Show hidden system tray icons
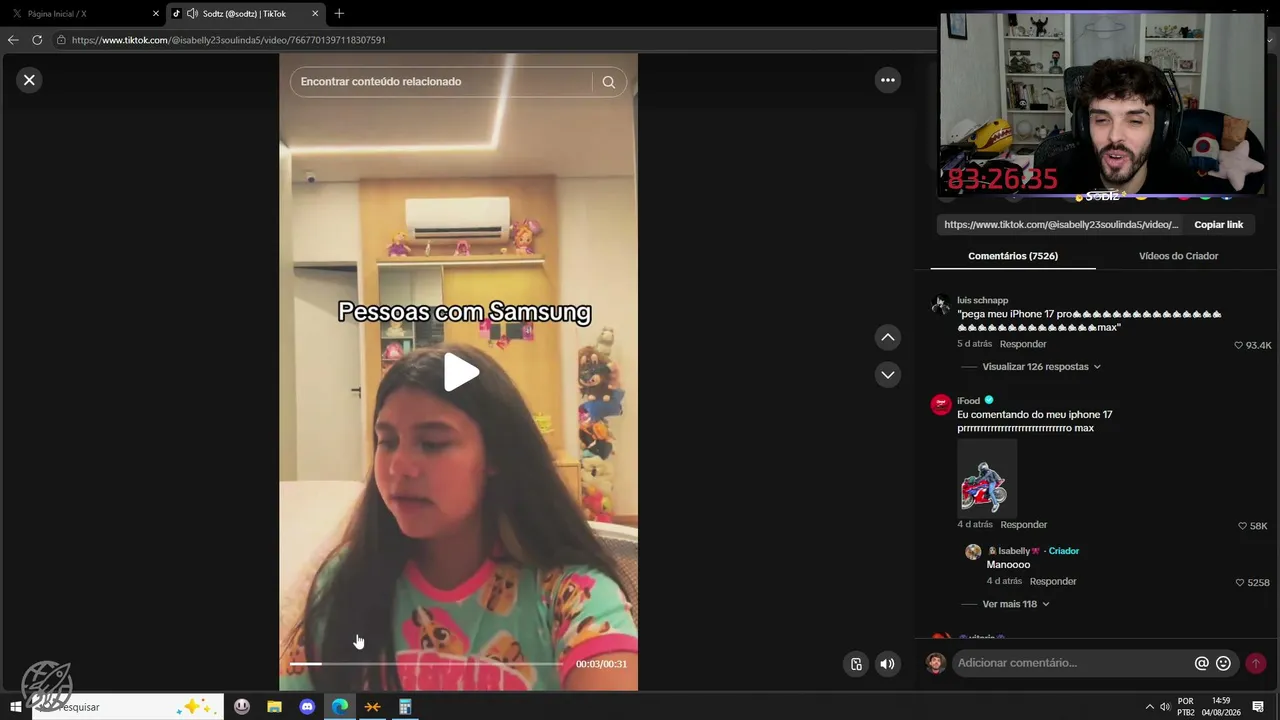This screenshot has width=1280, height=720. click(x=1149, y=707)
